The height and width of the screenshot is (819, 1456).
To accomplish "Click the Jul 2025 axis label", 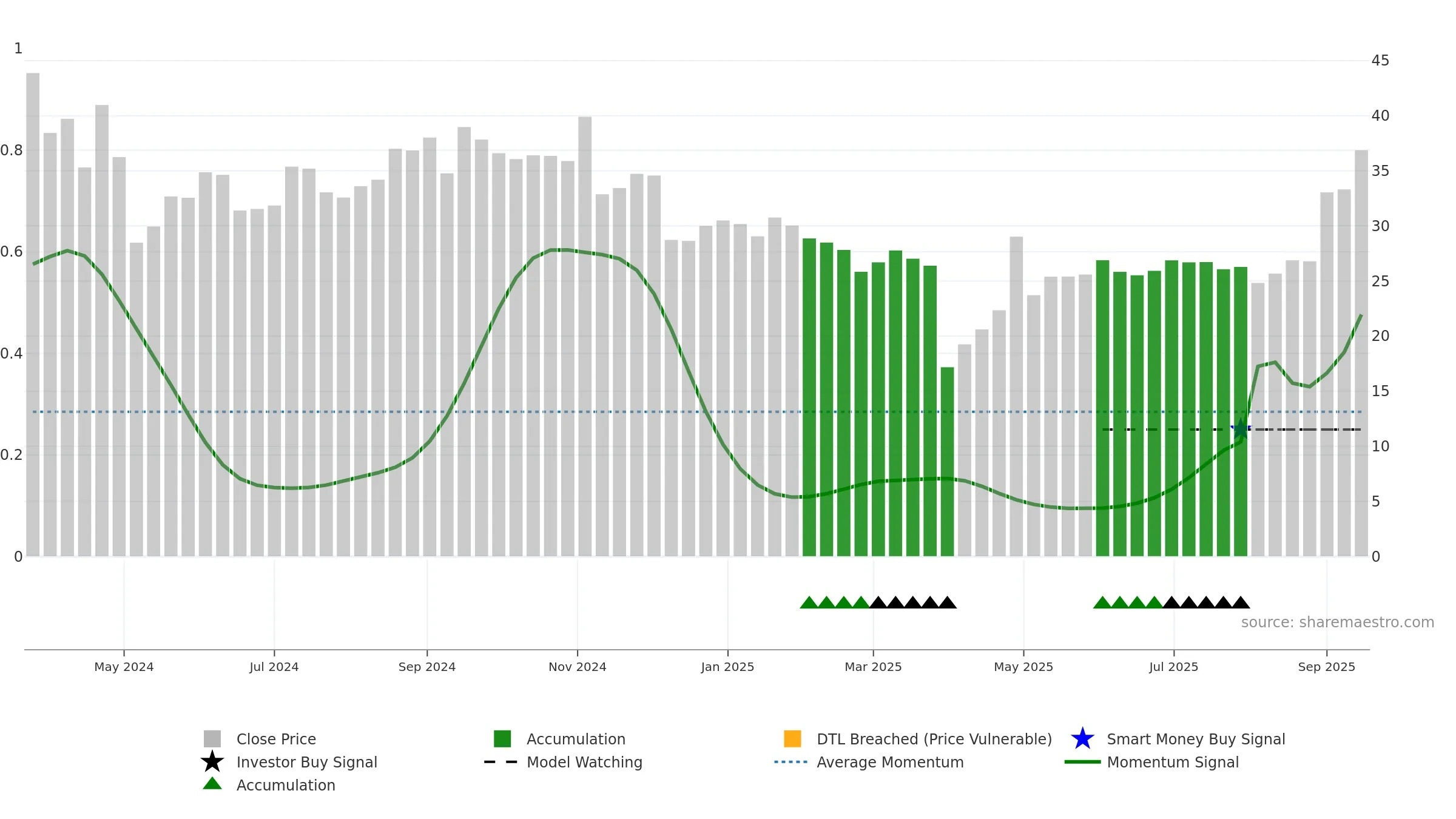I will point(1174,667).
